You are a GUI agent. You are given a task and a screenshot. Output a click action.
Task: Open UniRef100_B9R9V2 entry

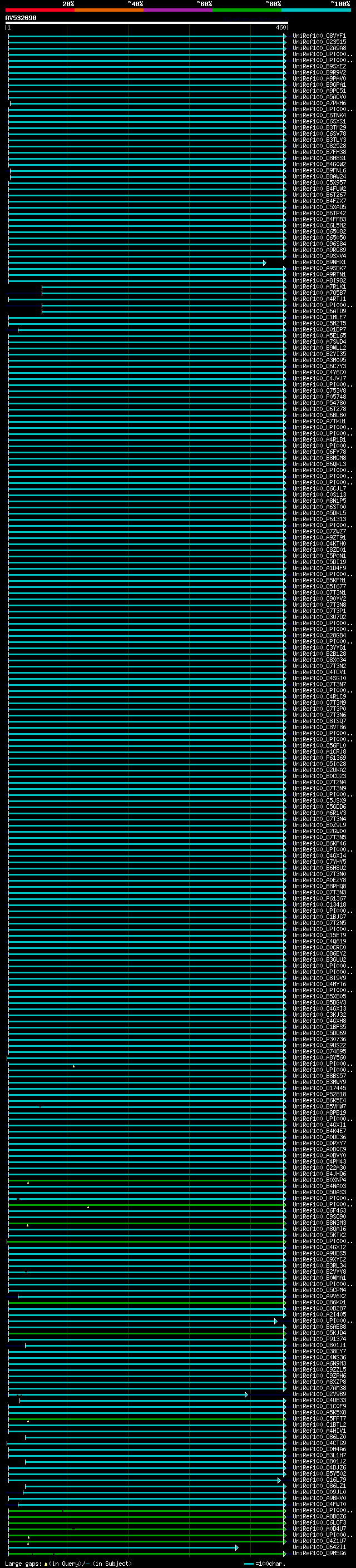point(319,72)
